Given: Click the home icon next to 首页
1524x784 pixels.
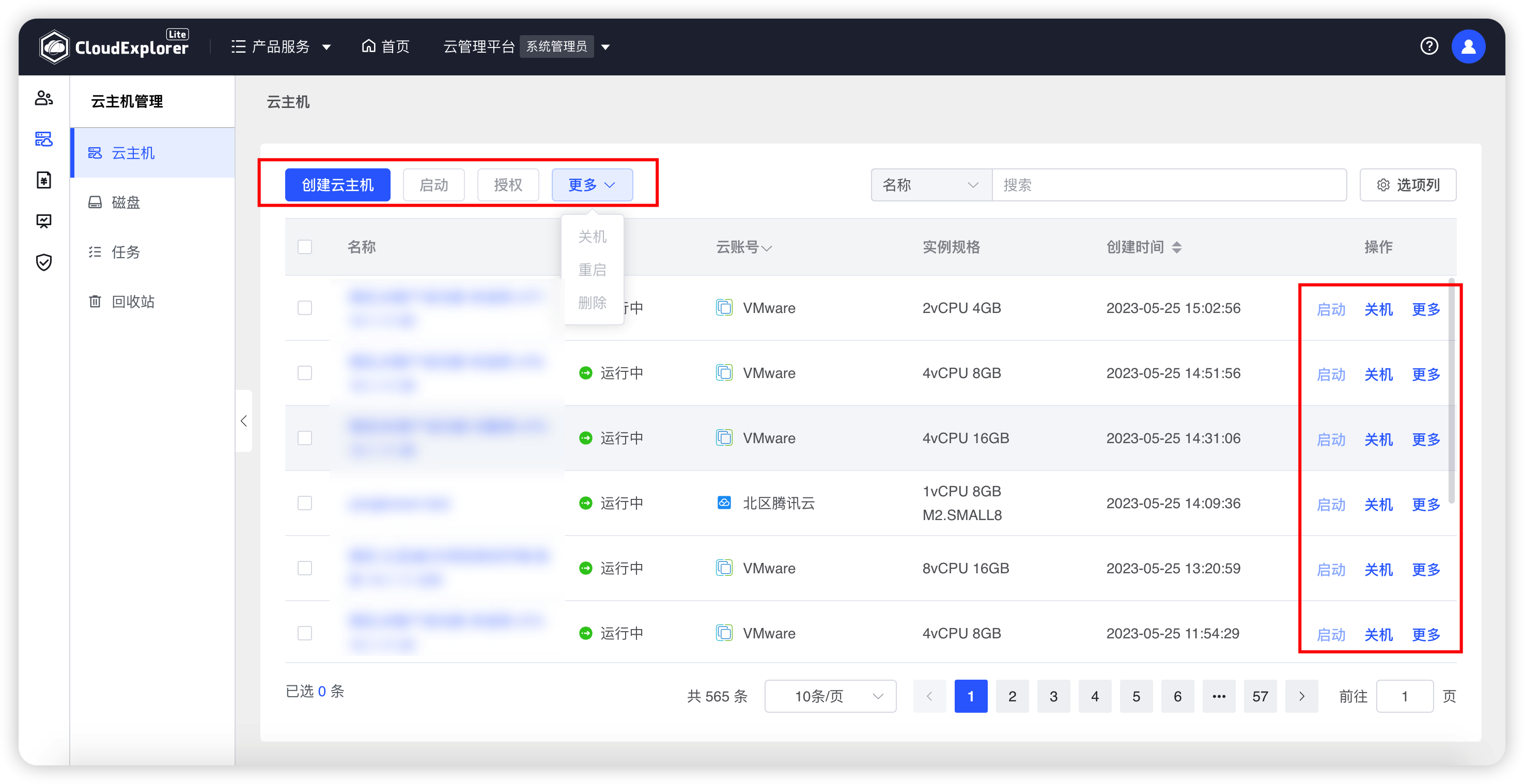Looking at the screenshot, I should tap(368, 46).
